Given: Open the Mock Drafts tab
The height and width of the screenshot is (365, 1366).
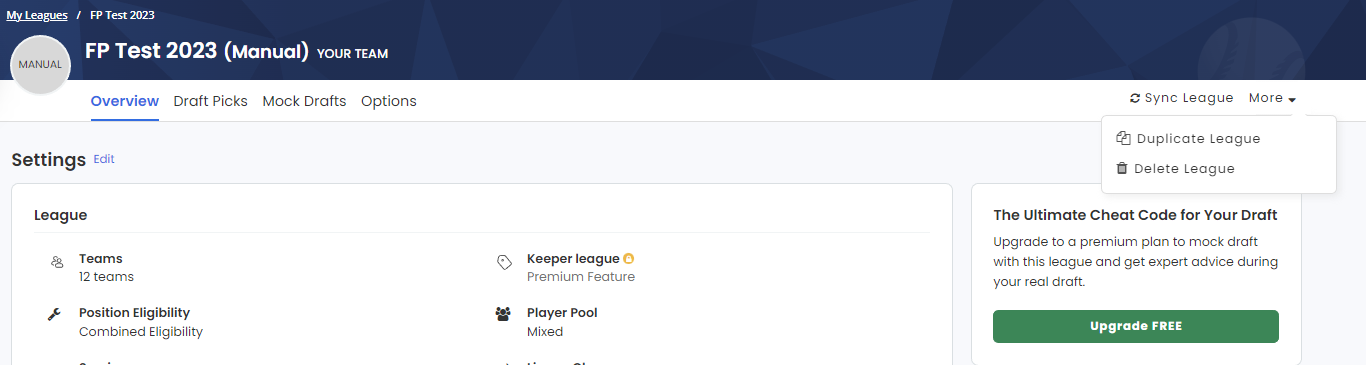Looking at the screenshot, I should click(x=304, y=101).
